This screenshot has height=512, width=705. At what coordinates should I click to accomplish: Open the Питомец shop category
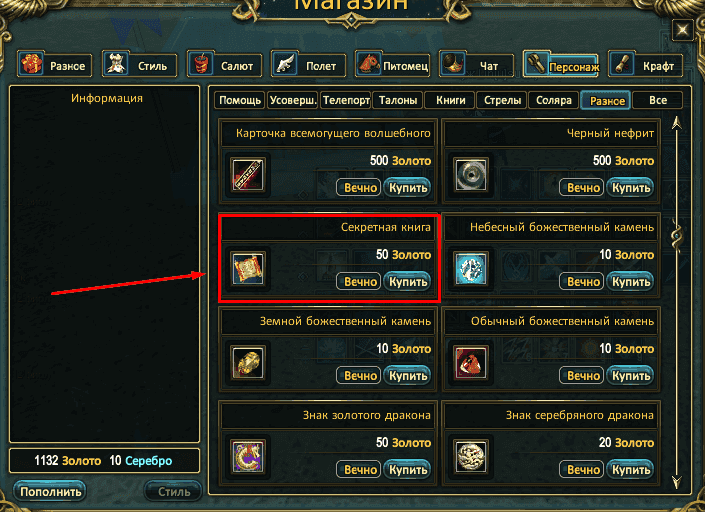tap(393, 64)
